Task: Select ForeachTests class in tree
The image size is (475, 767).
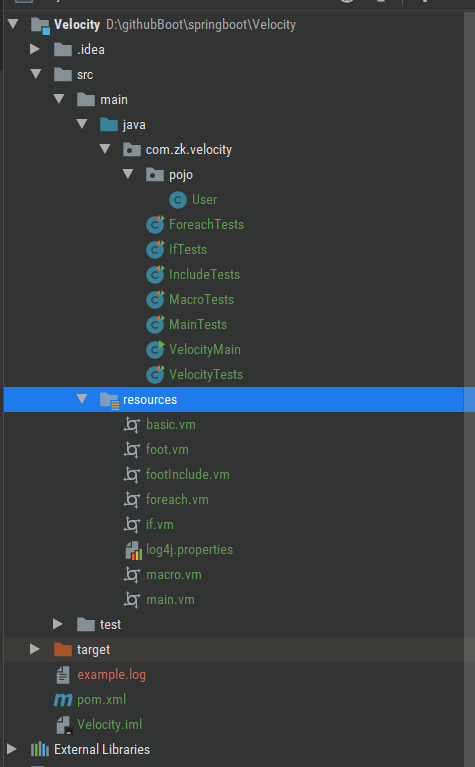Action: point(206,225)
